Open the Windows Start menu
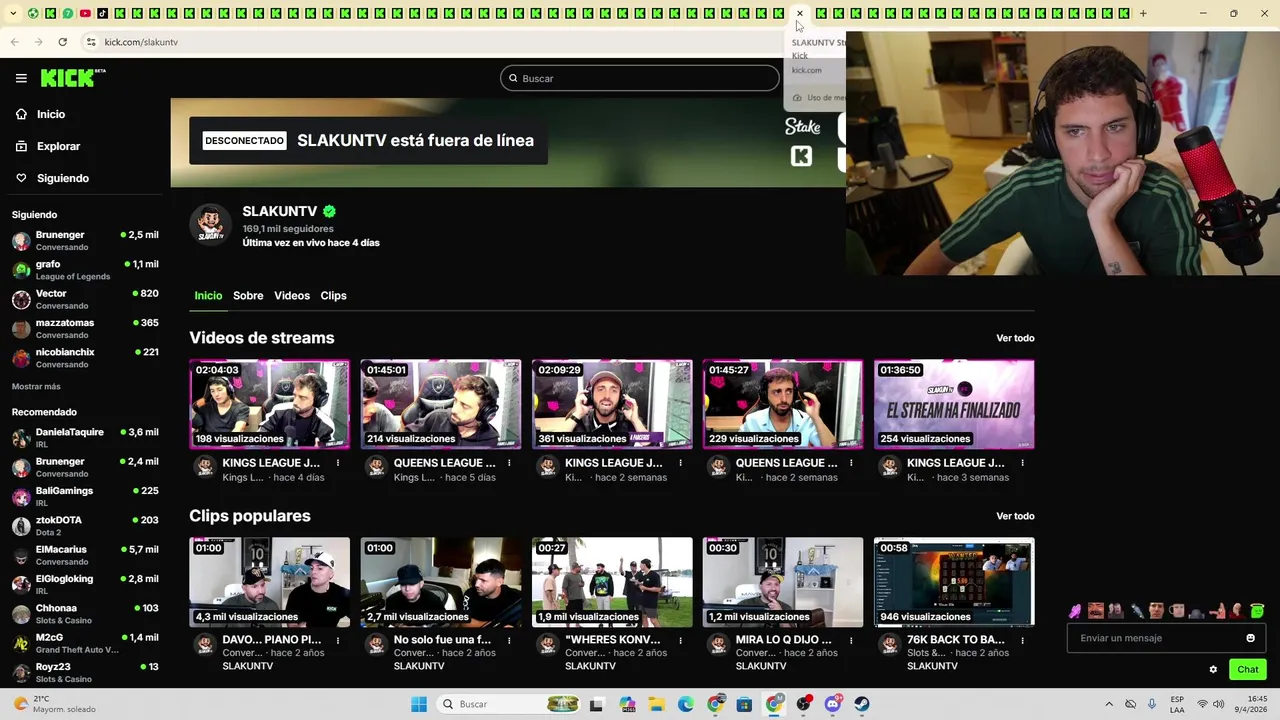Viewport: 1280px width, 720px height. tap(419, 704)
